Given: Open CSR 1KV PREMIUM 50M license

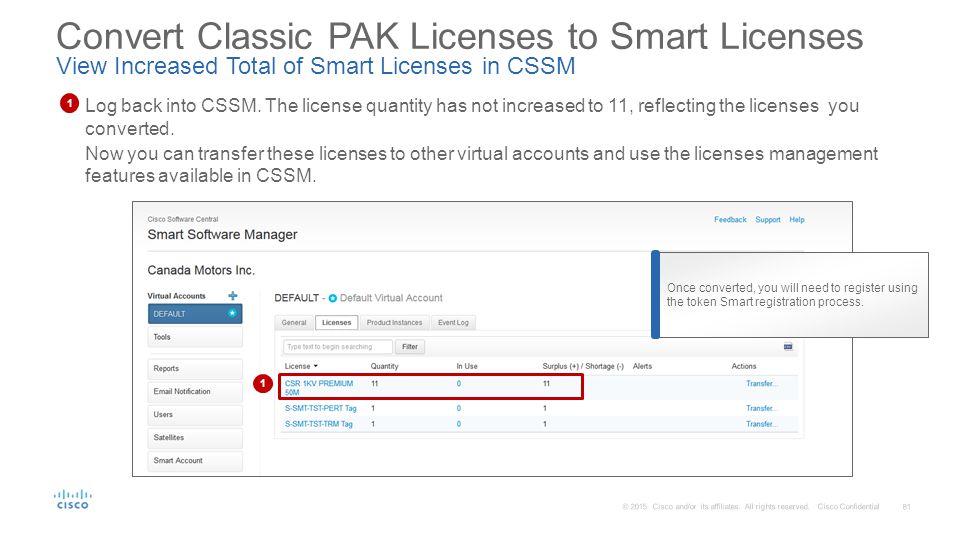Looking at the screenshot, I should [x=319, y=388].
